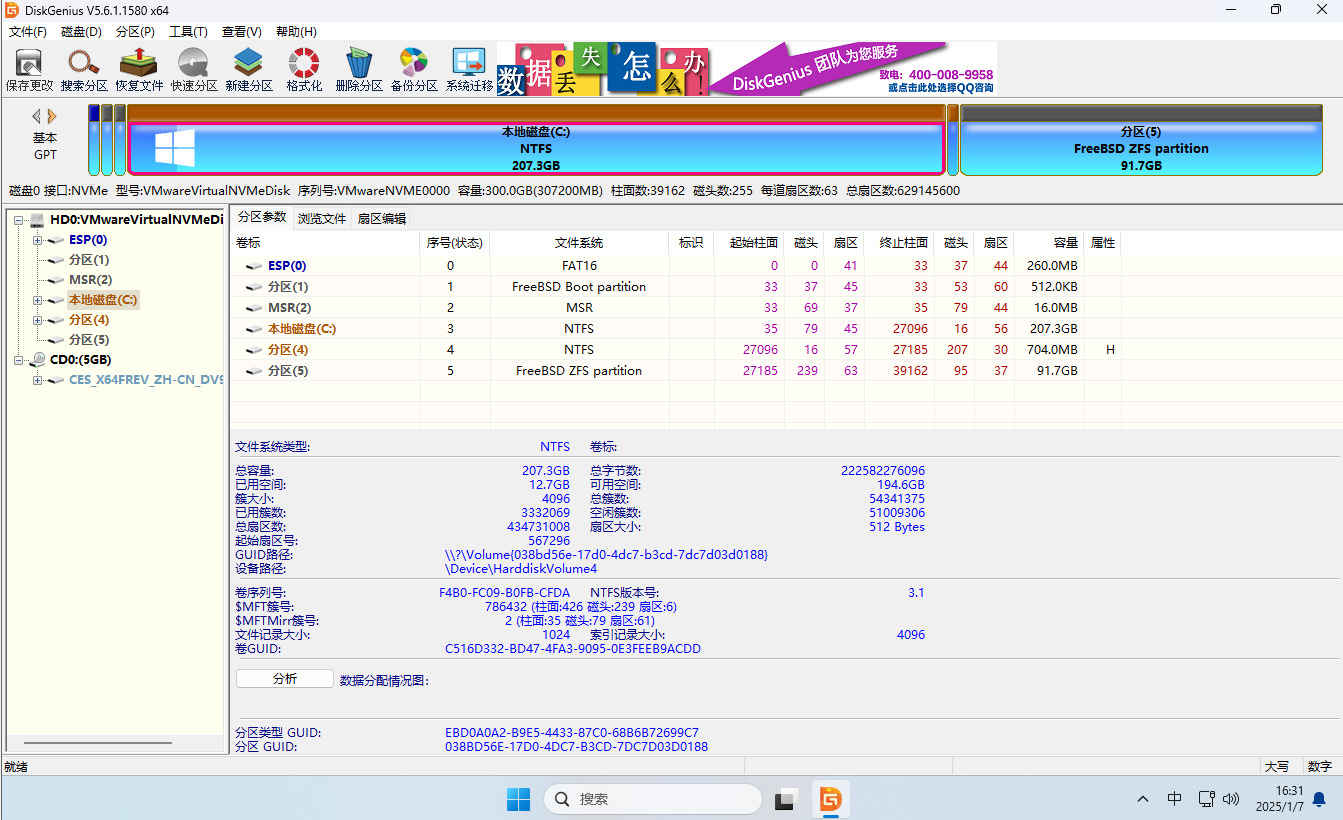Screen dimensions: 1343x820
Task: Open the 查看(V) menu
Action: (x=242, y=32)
